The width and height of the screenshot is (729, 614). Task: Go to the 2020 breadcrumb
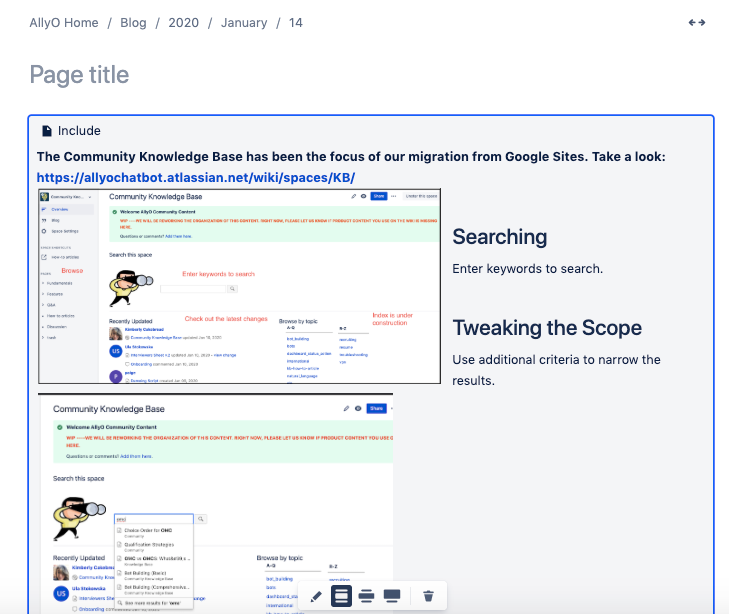tap(183, 23)
